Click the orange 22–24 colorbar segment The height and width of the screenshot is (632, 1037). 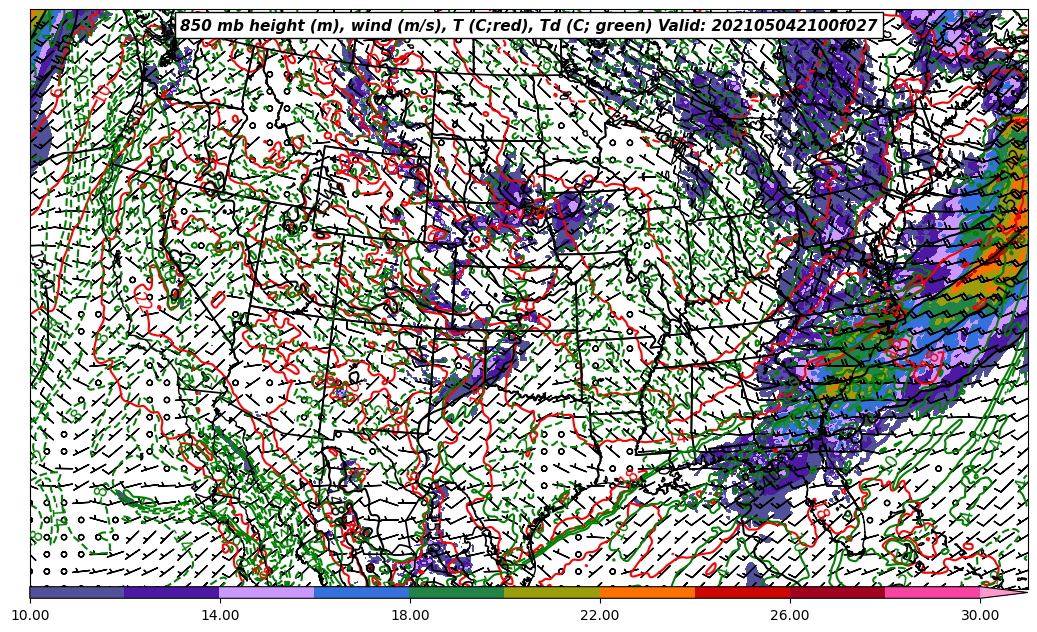(647, 592)
